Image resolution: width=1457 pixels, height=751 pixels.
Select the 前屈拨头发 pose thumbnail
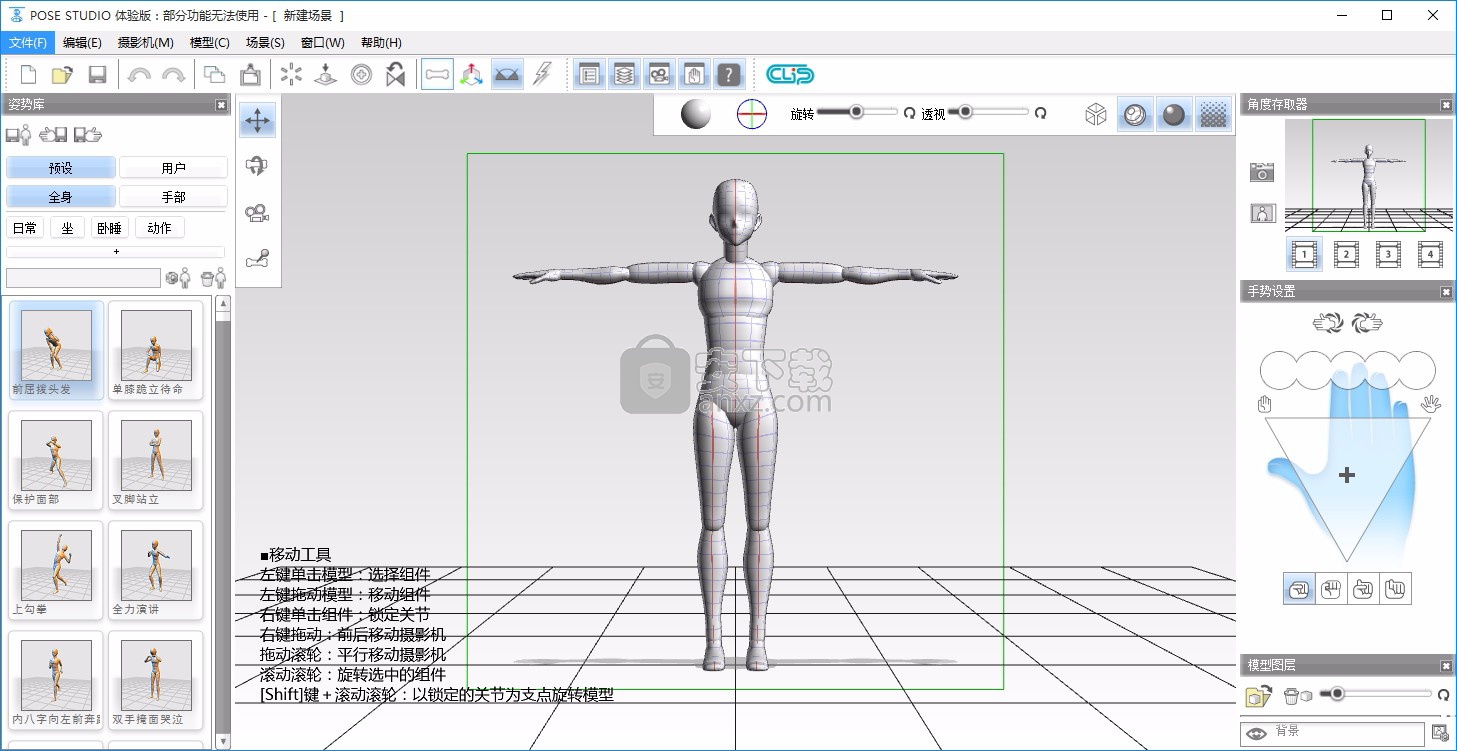click(56, 351)
